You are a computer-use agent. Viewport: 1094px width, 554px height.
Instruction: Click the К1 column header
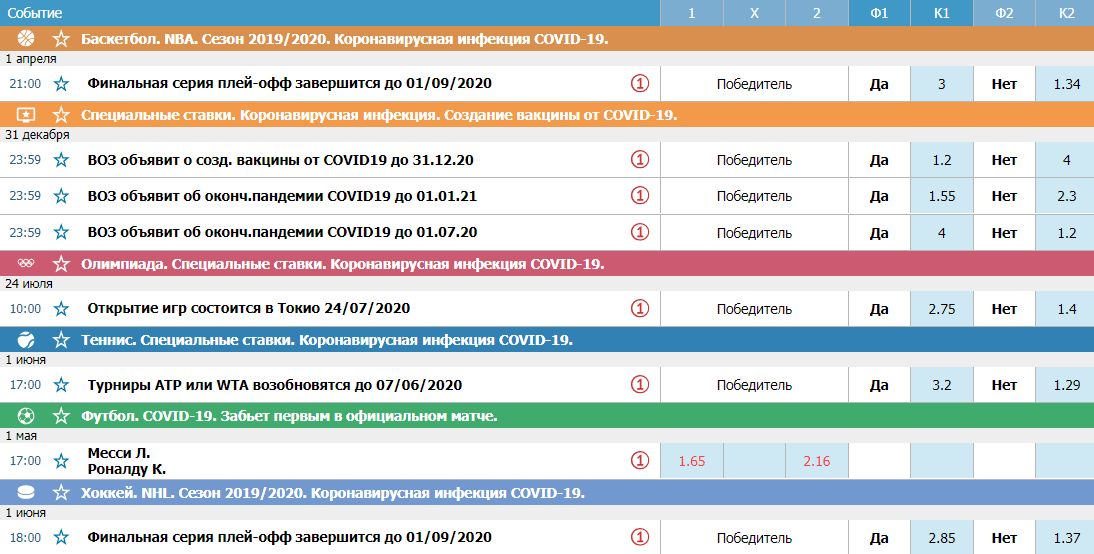click(942, 13)
